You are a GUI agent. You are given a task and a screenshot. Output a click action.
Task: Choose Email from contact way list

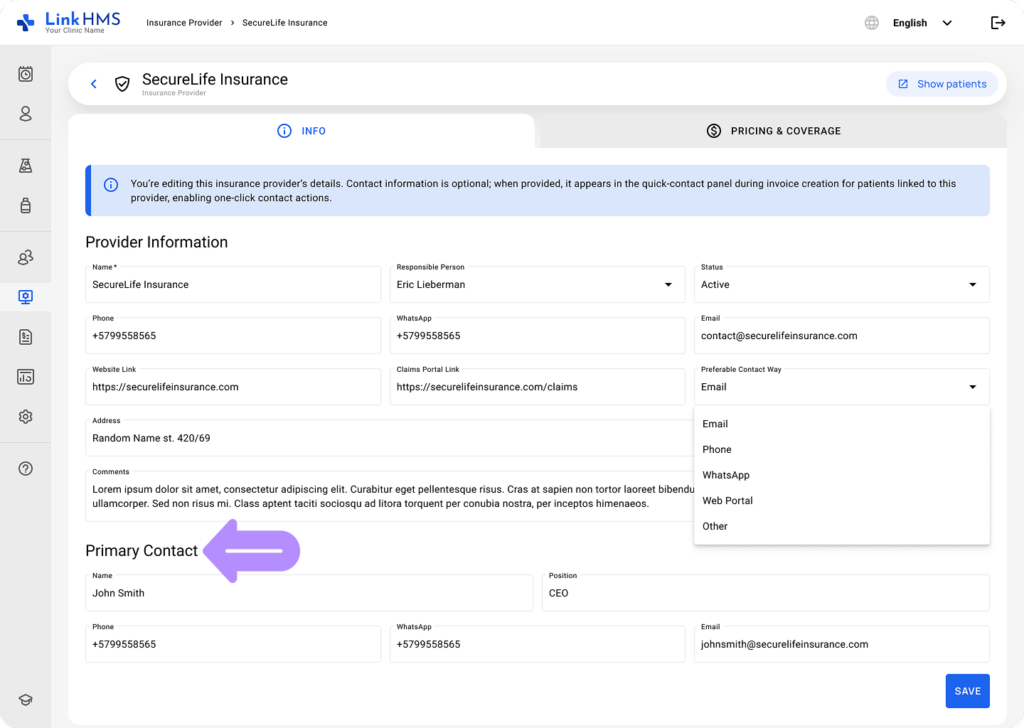click(x=841, y=424)
